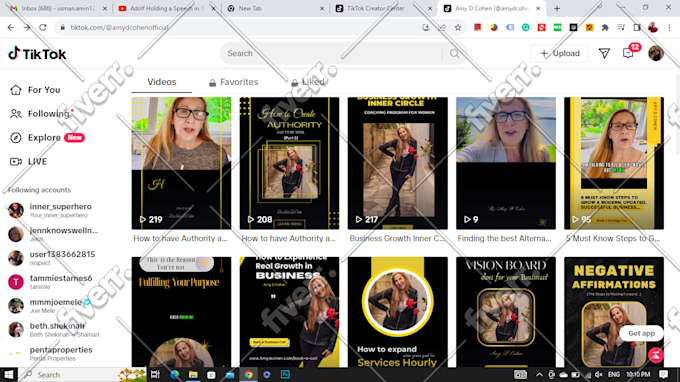Open the TikTok profile avatar menu
The width and height of the screenshot is (680, 382).
click(x=656, y=53)
